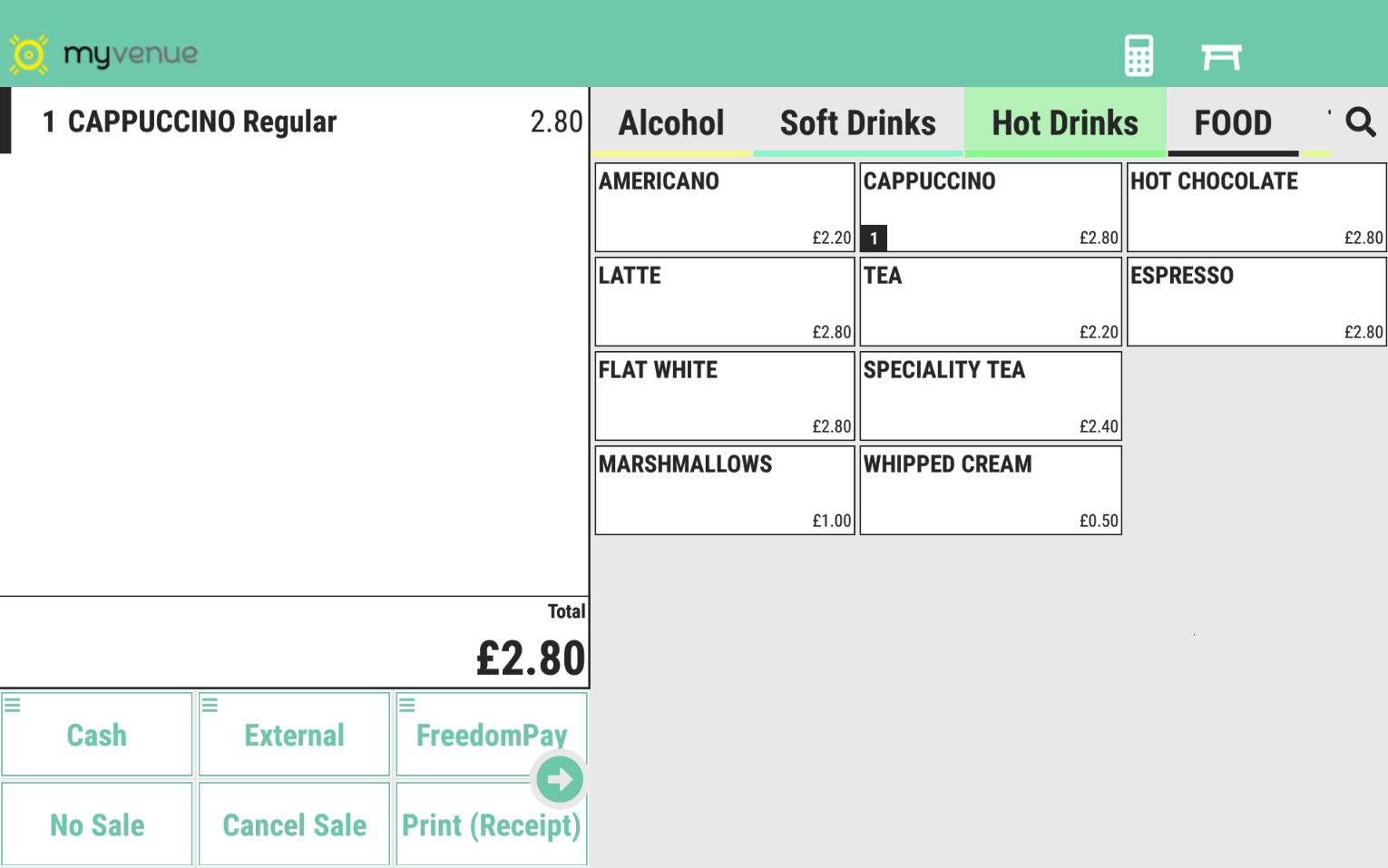Image resolution: width=1388 pixels, height=868 pixels.
Task: Open the FOOD category tab
Action: 1233,123
